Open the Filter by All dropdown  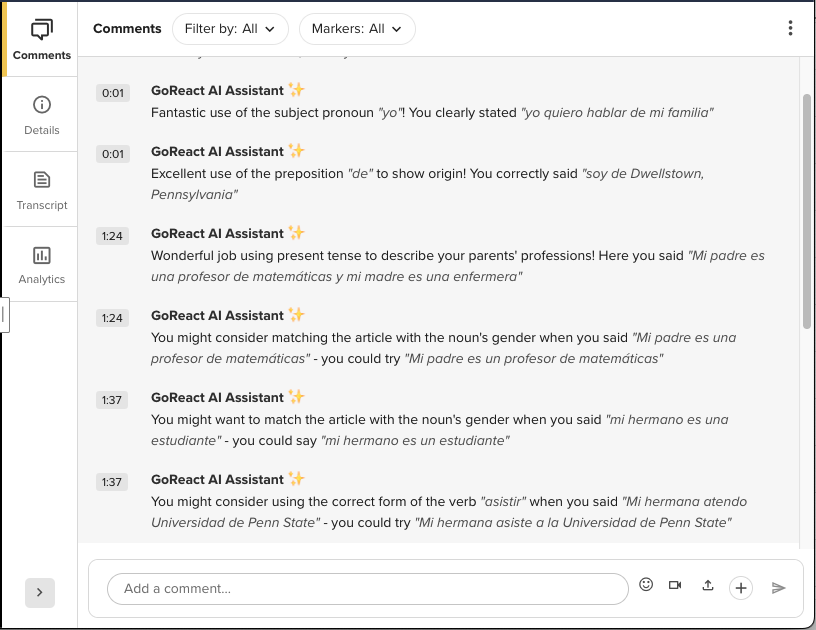[x=230, y=29]
